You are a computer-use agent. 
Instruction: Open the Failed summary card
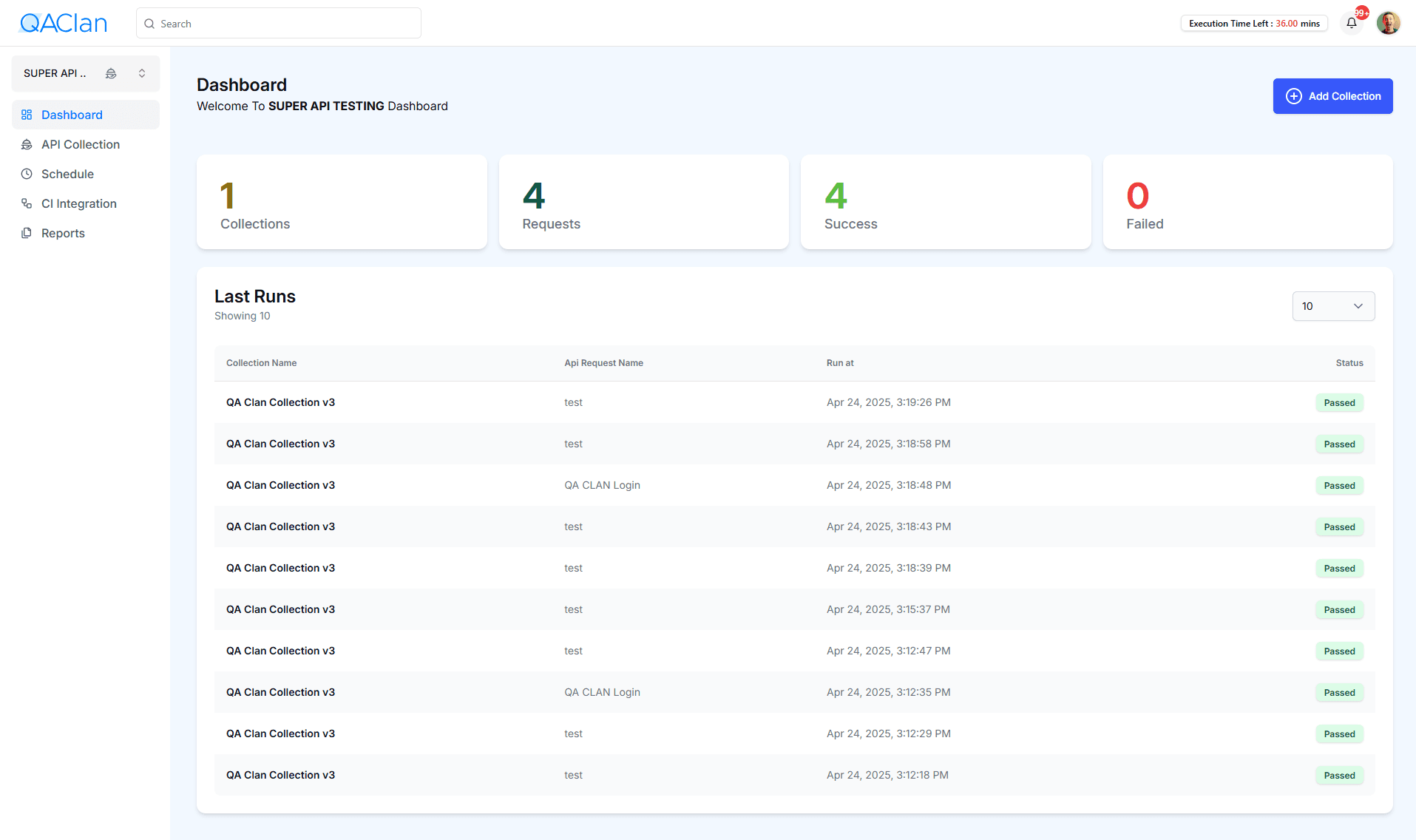(1247, 202)
